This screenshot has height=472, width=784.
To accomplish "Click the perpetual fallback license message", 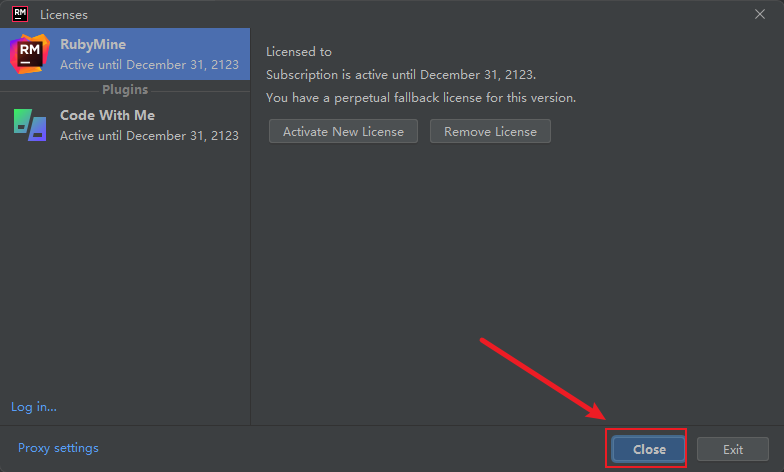I will tap(421, 98).
